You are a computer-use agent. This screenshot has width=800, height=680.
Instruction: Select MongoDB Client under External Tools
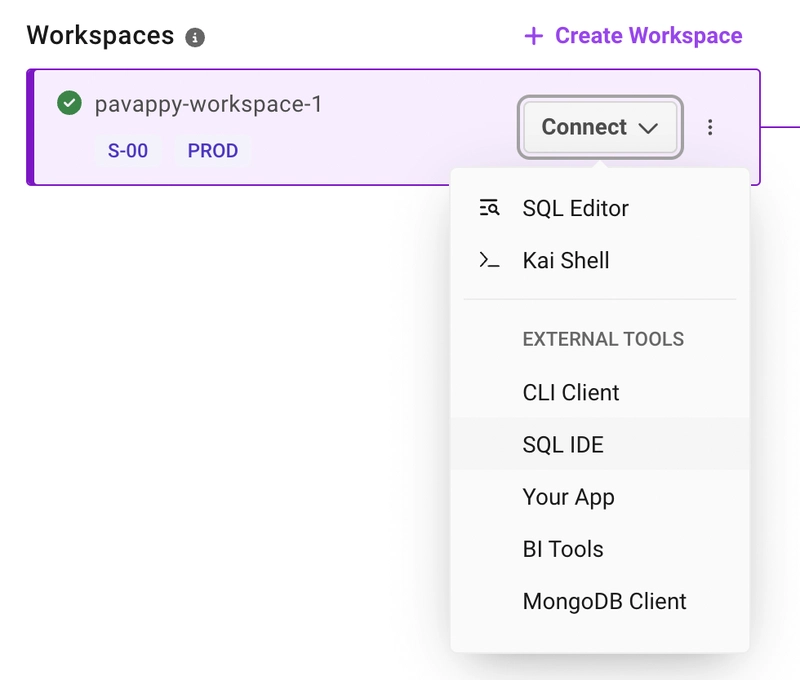tap(600, 601)
